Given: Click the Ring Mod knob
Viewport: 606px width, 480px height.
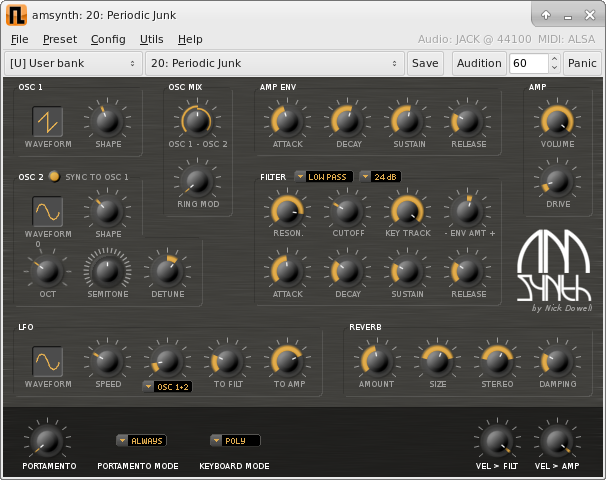Looking at the screenshot, I should 197,181.
